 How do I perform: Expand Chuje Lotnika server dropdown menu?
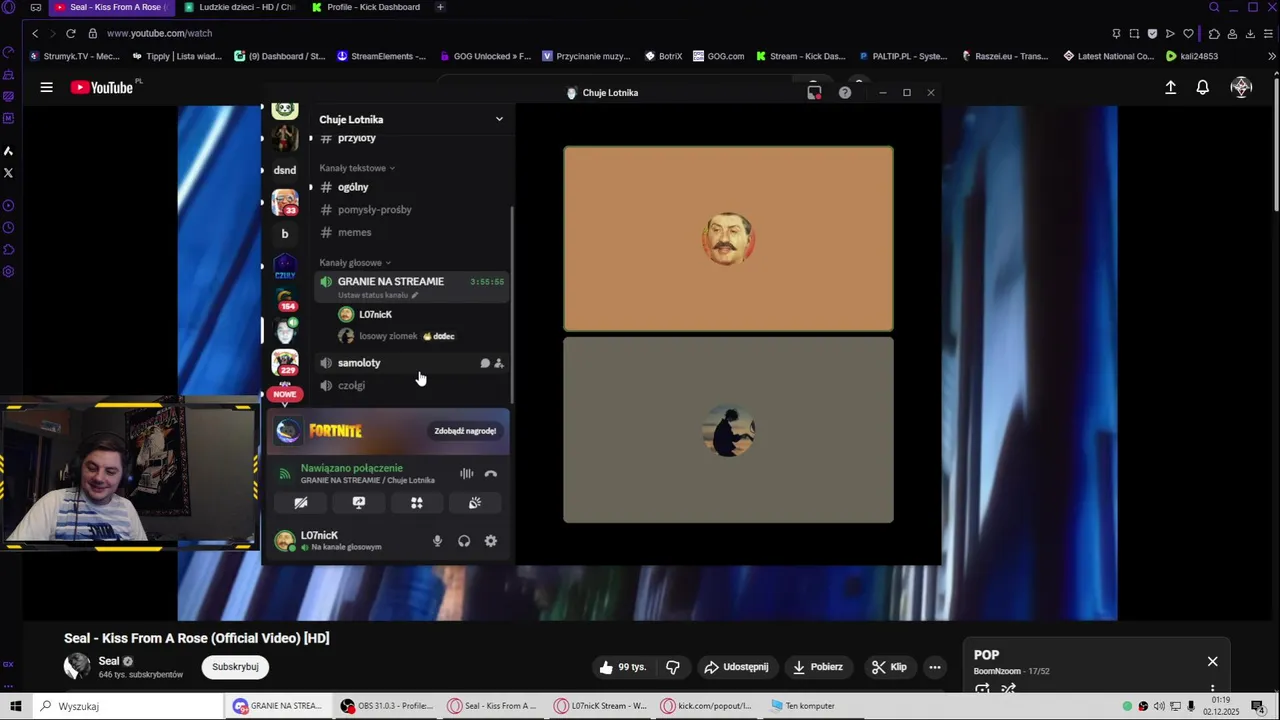pyautogui.click(x=499, y=119)
